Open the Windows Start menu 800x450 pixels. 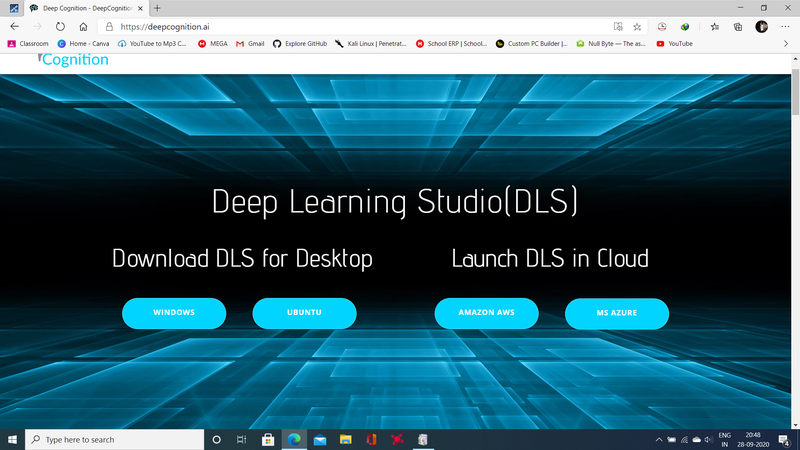coord(12,439)
